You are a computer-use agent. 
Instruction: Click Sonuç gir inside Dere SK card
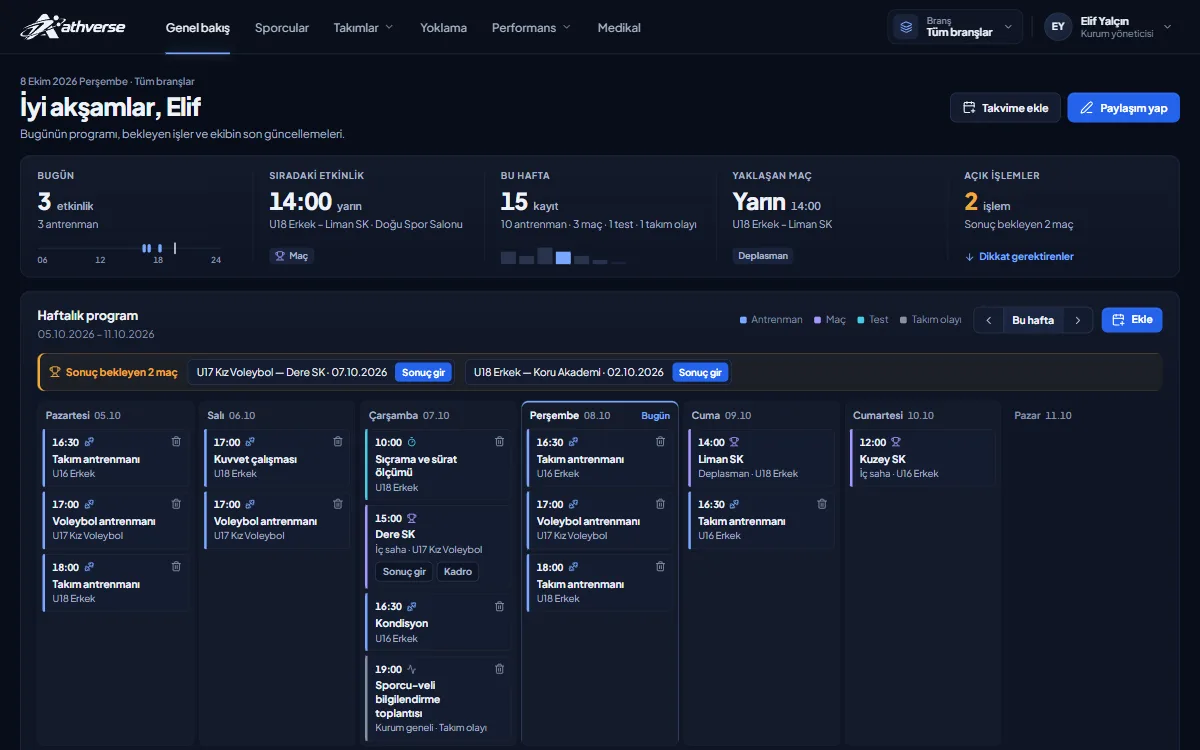tap(405, 572)
